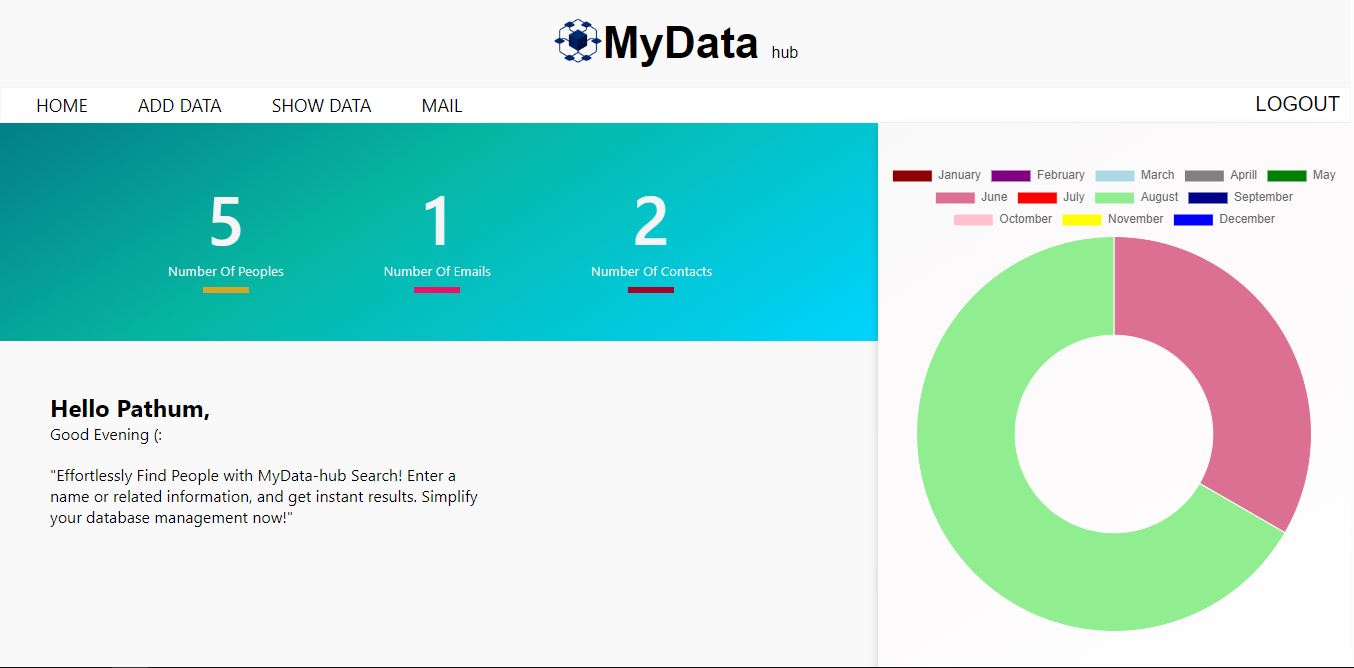Screen dimensions: 1354x668
Task: Click the blue December legend swatch
Action: pyautogui.click(x=1192, y=219)
